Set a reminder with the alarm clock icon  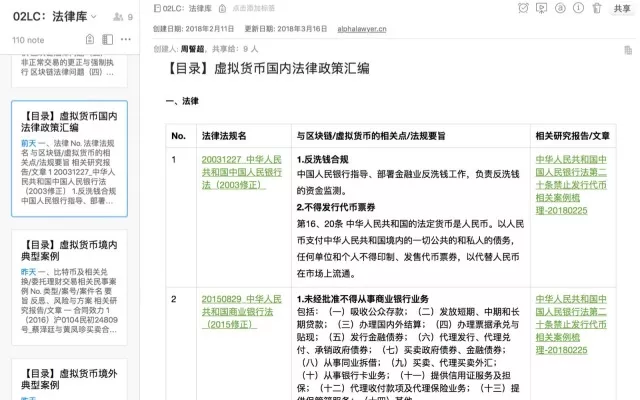[x=523, y=8]
